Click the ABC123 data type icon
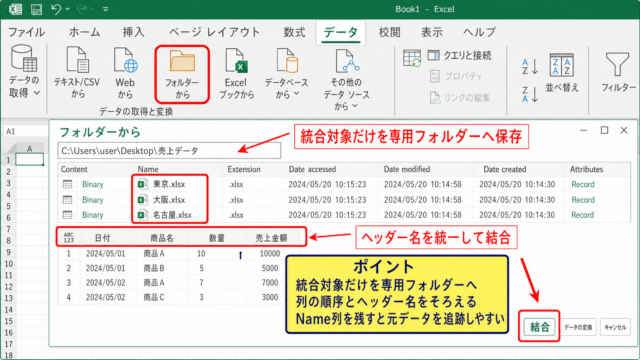 (x=69, y=238)
